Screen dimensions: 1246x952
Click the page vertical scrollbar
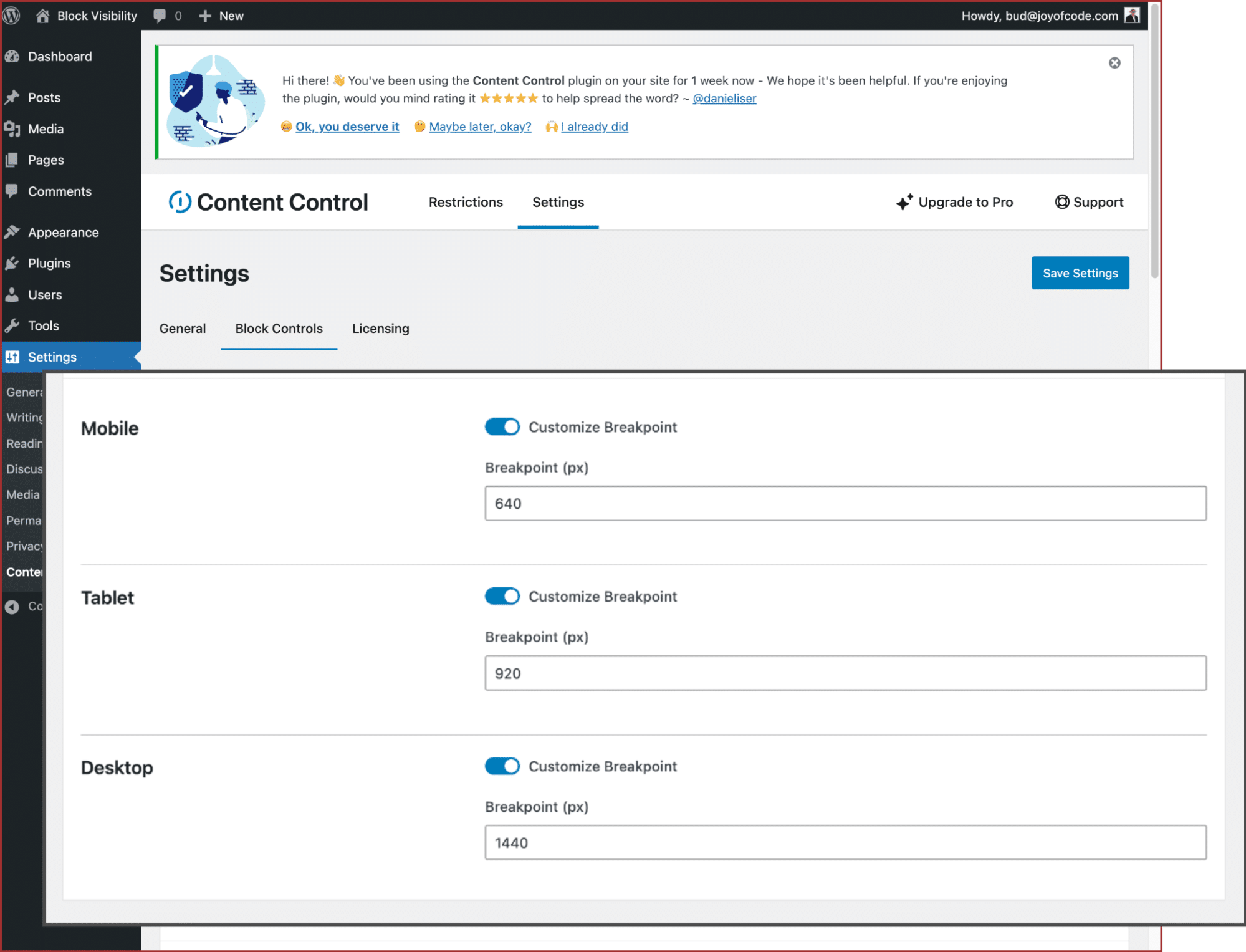(1154, 140)
